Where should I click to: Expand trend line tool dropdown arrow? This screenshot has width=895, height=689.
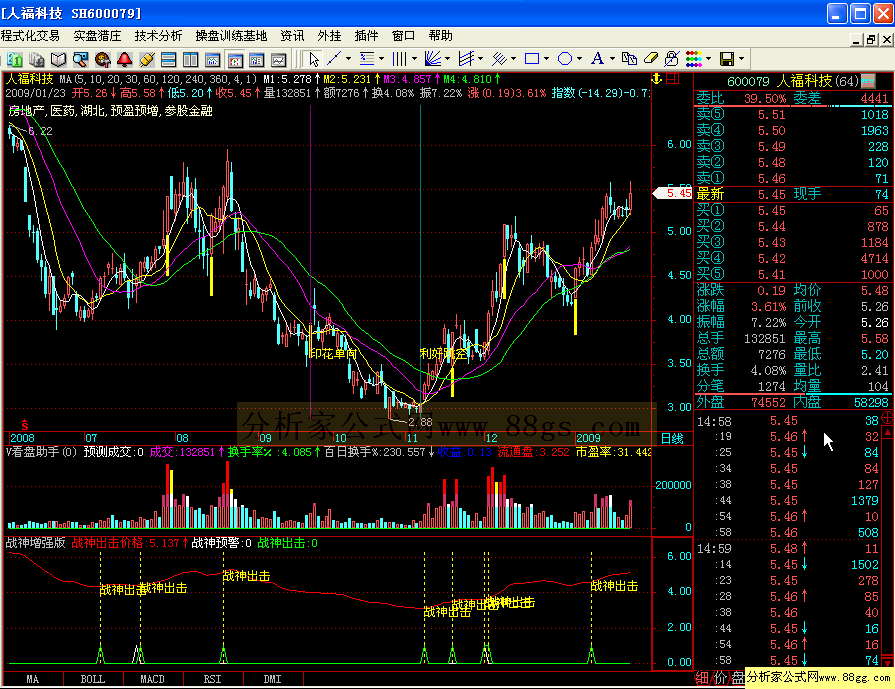pyautogui.click(x=348, y=59)
